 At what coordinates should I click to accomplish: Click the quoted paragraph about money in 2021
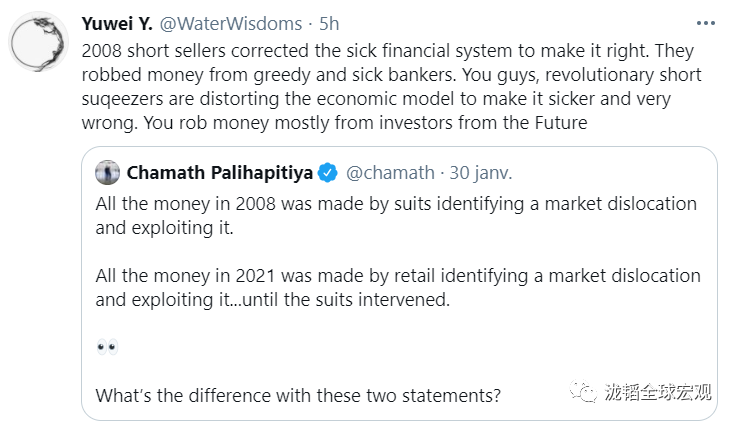click(x=397, y=287)
